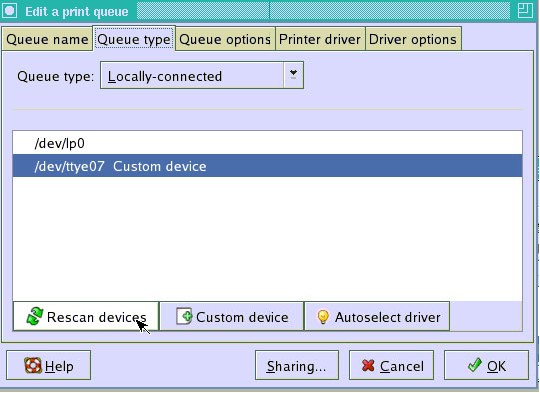Open the Sharing... dialog button
Viewport: 540px width, 393px height.
(297, 365)
